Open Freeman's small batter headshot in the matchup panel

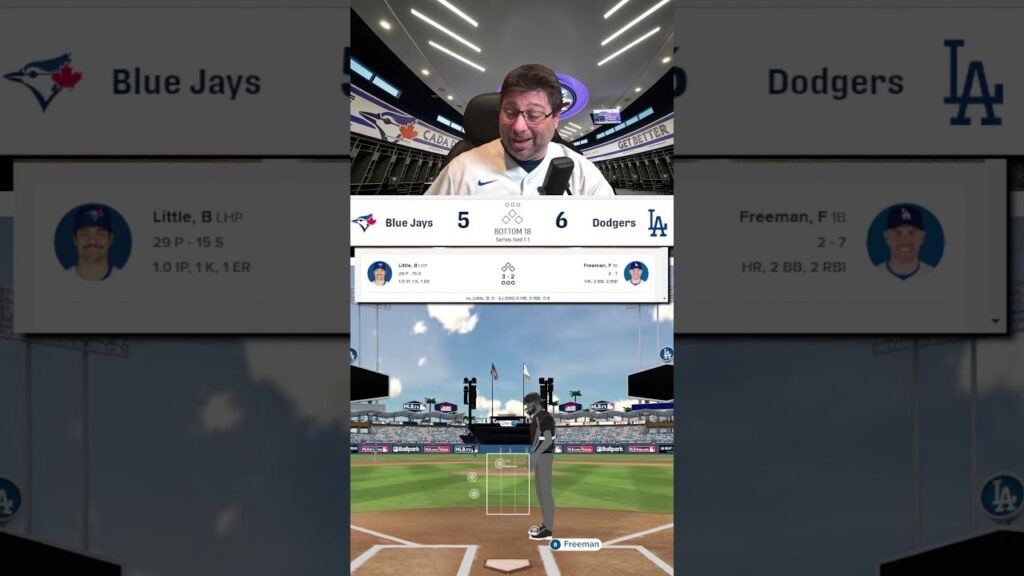(x=636, y=272)
